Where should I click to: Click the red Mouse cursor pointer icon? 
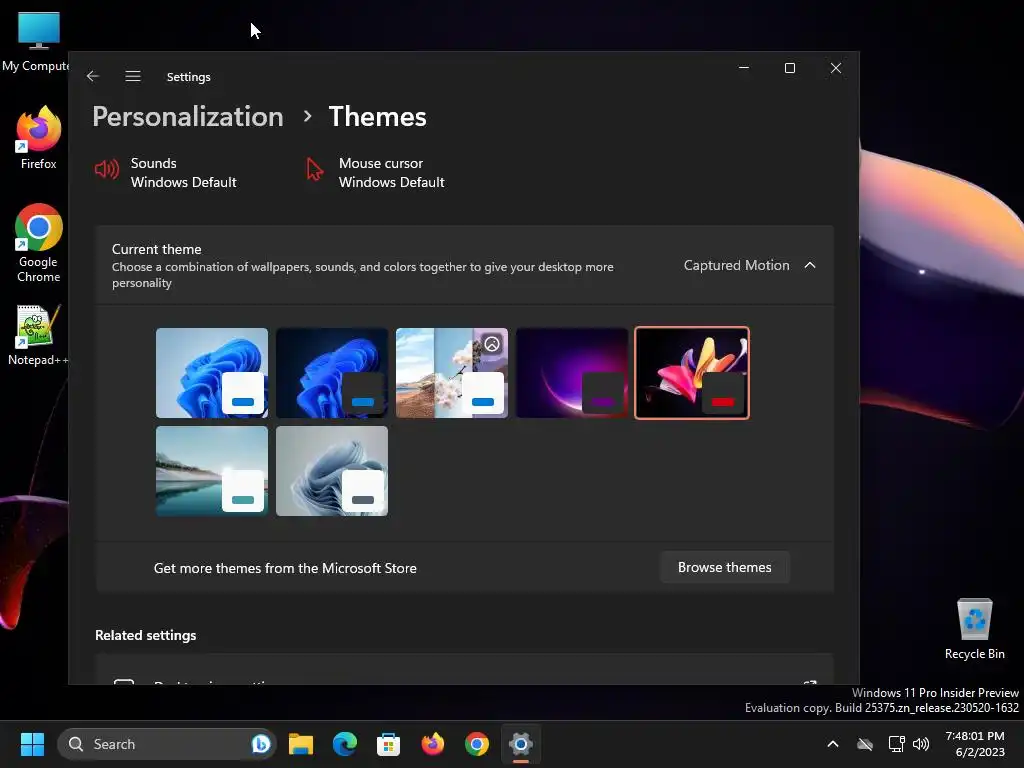(x=315, y=170)
